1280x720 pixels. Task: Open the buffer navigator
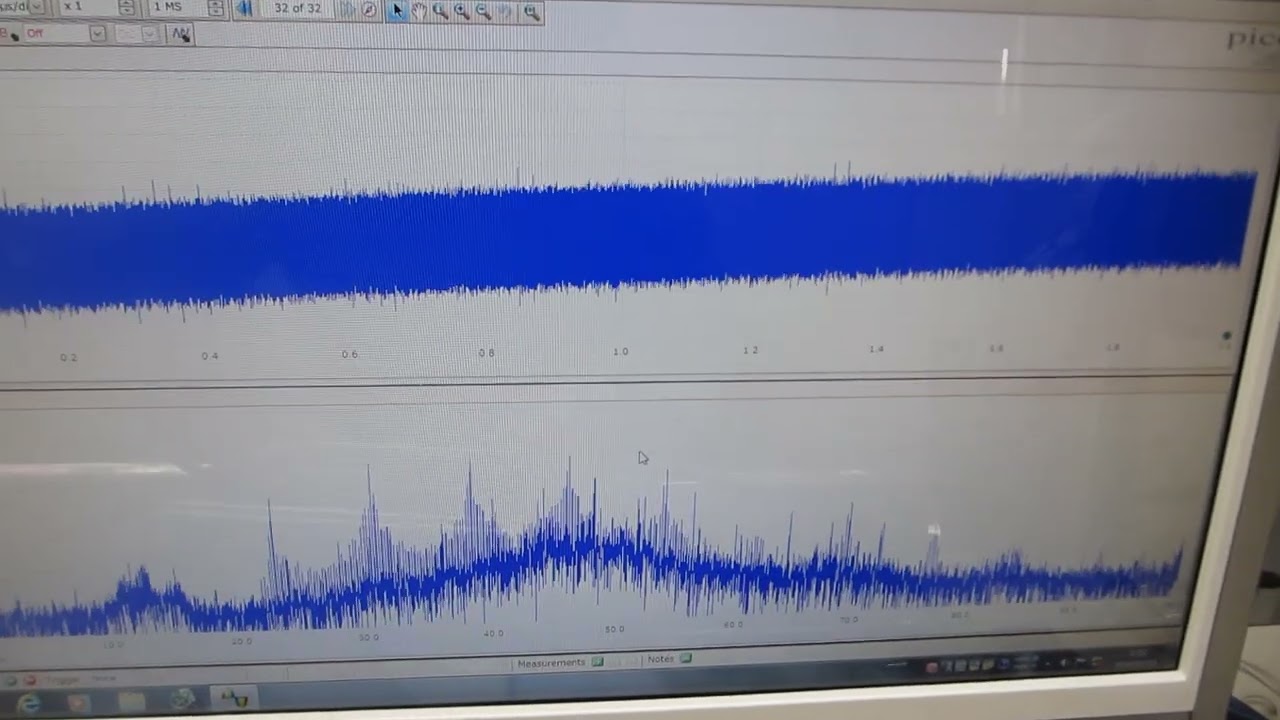tap(369, 10)
